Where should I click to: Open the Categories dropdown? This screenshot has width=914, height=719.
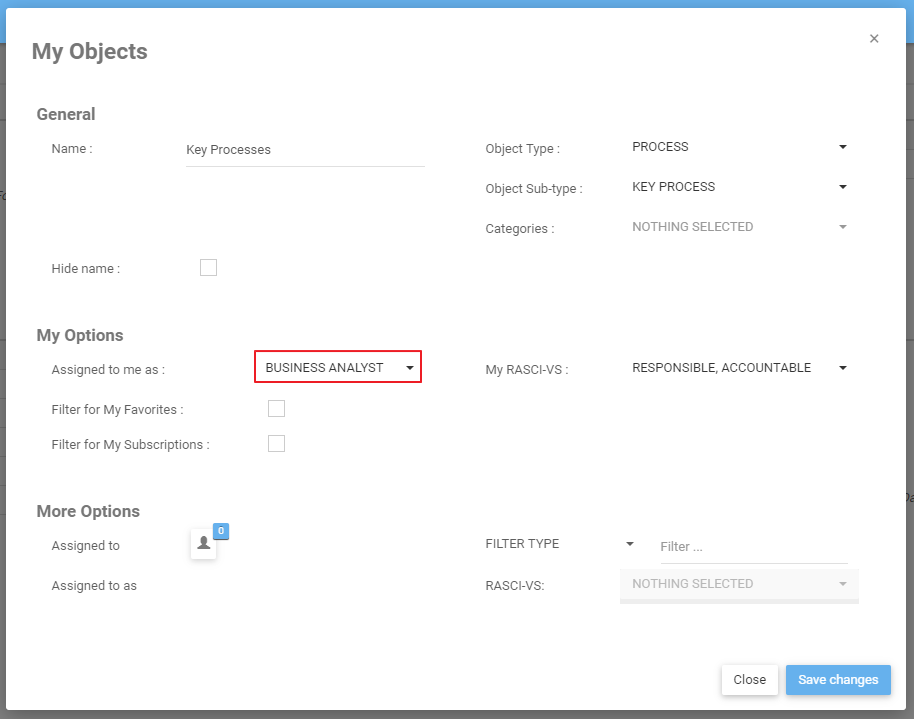(x=739, y=227)
